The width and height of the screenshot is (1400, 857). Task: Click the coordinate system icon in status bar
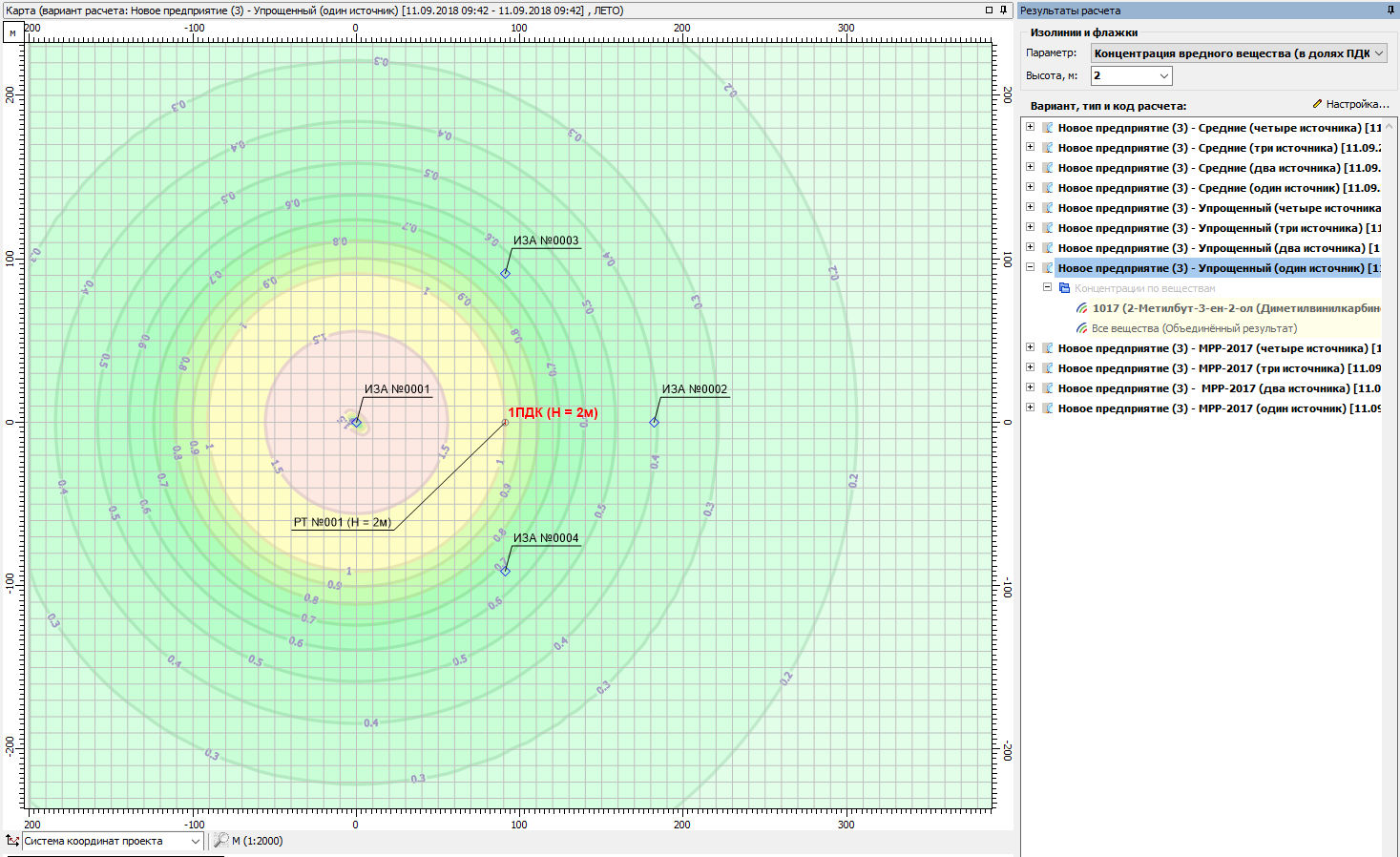click(x=12, y=841)
